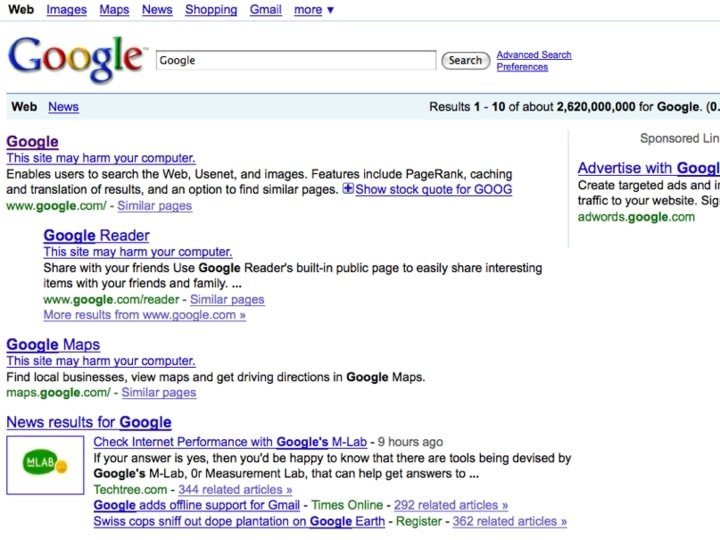
Task: Click harm warning under Google Reader
Action: pyautogui.click(x=138, y=252)
